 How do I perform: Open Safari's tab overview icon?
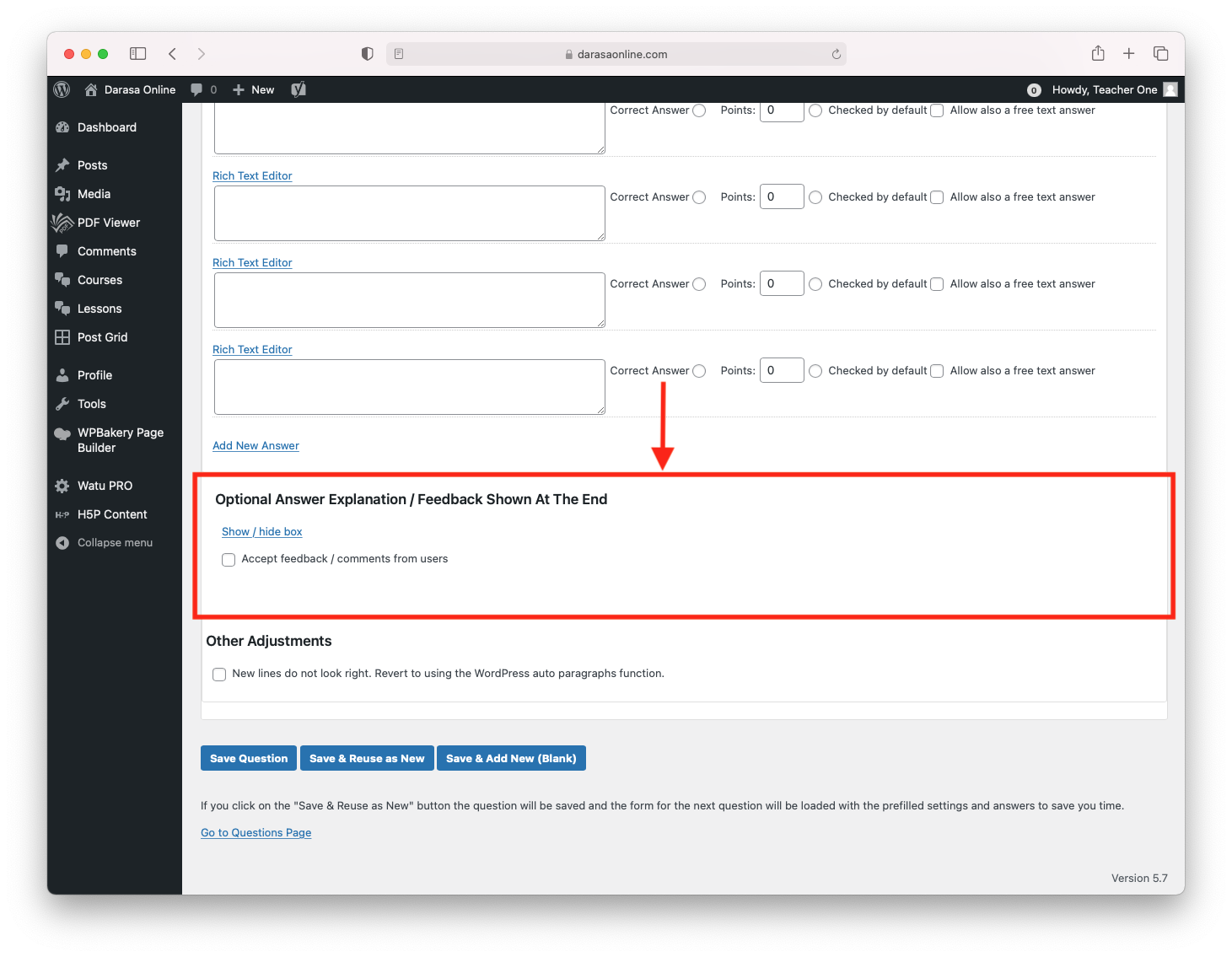tap(1160, 54)
